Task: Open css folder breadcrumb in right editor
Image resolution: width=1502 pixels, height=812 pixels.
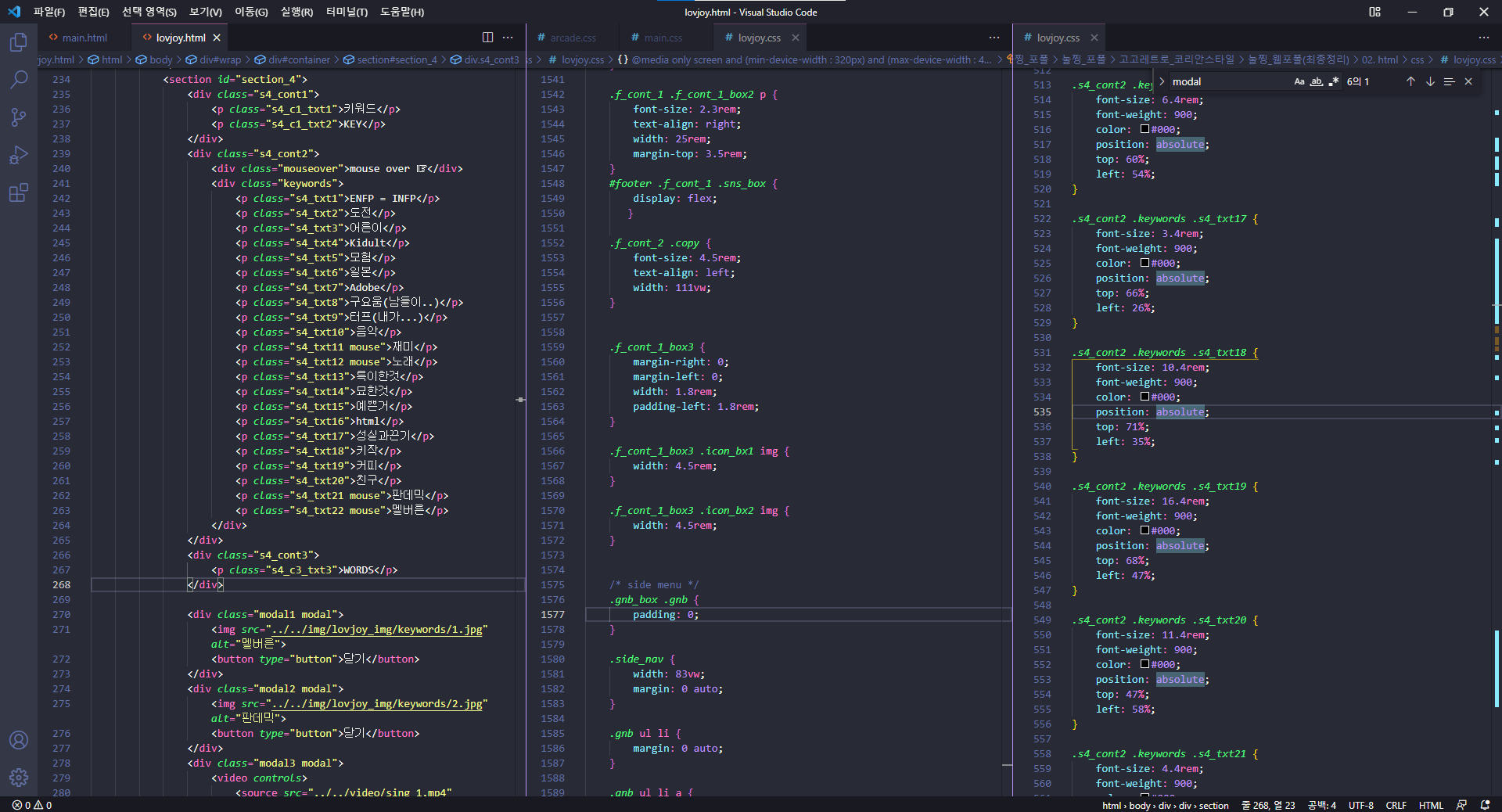Action: click(1418, 59)
